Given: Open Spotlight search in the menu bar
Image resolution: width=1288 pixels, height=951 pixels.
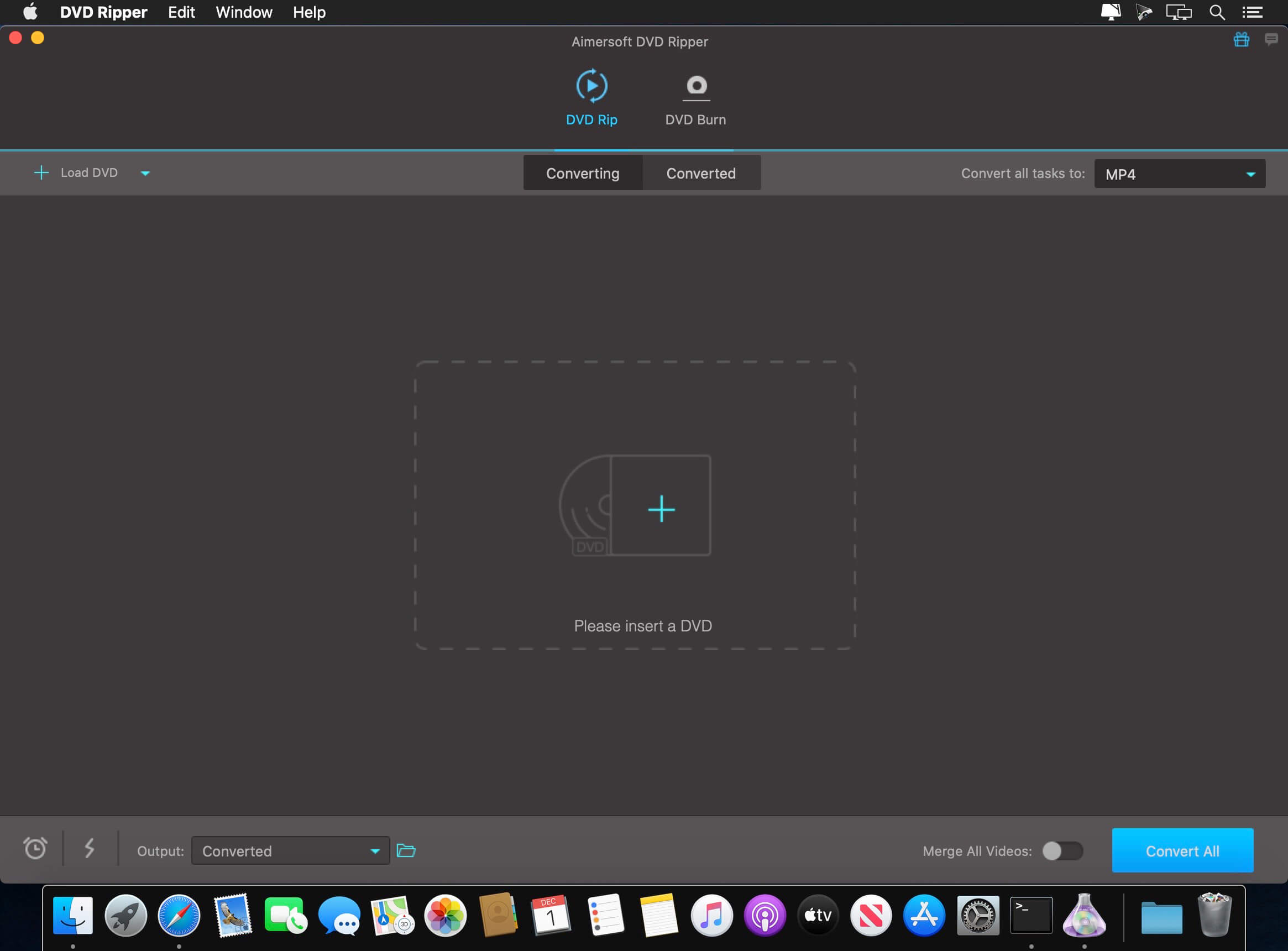Looking at the screenshot, I should click(1217, 12).
